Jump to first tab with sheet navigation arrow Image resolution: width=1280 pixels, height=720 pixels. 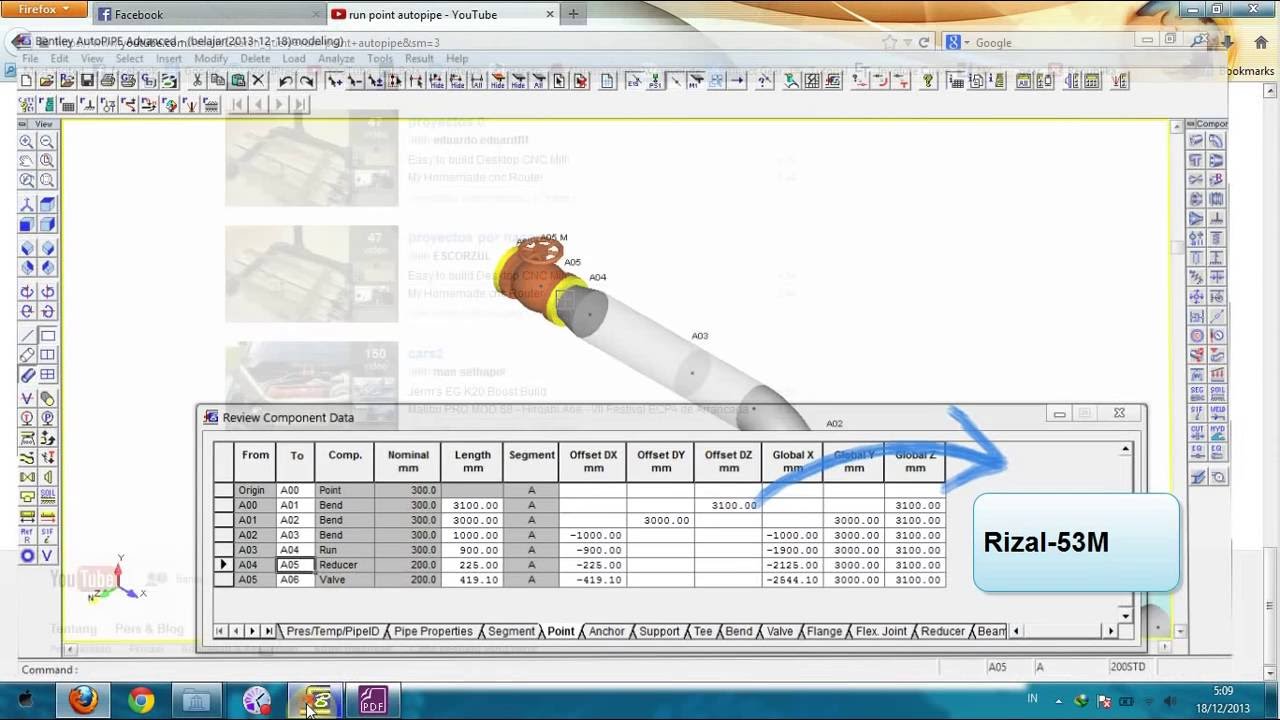tap(220, 631)
